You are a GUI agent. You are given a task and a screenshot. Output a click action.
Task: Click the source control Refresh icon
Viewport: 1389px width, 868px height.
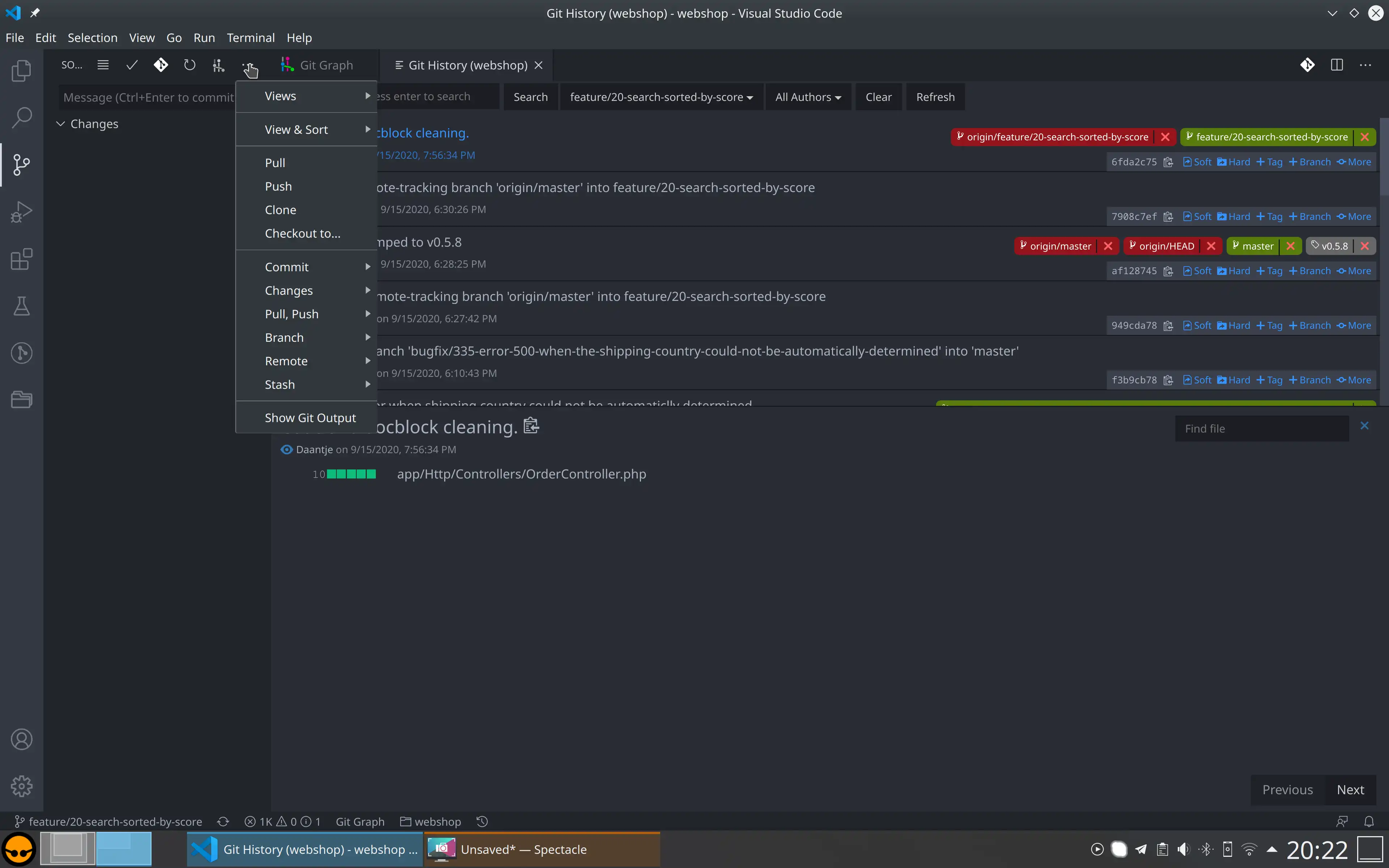coord(190,65)
